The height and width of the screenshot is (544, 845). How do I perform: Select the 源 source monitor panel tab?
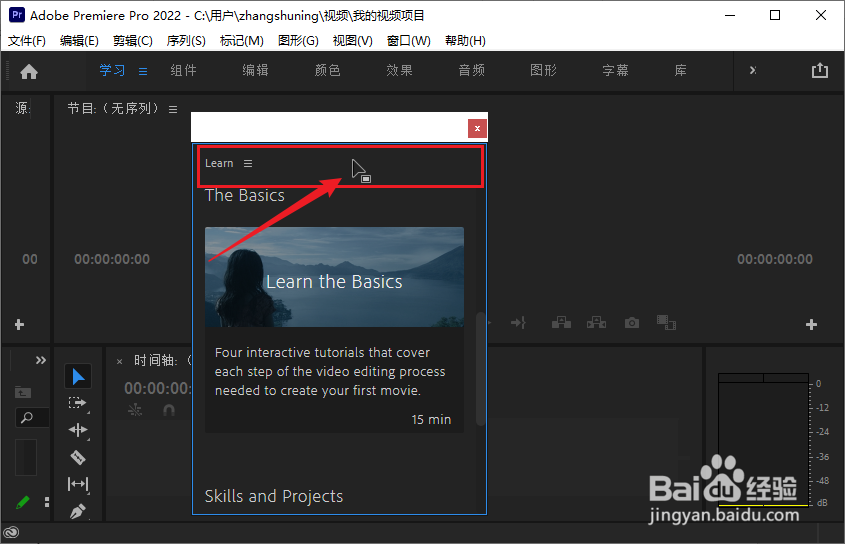[22, 108]
